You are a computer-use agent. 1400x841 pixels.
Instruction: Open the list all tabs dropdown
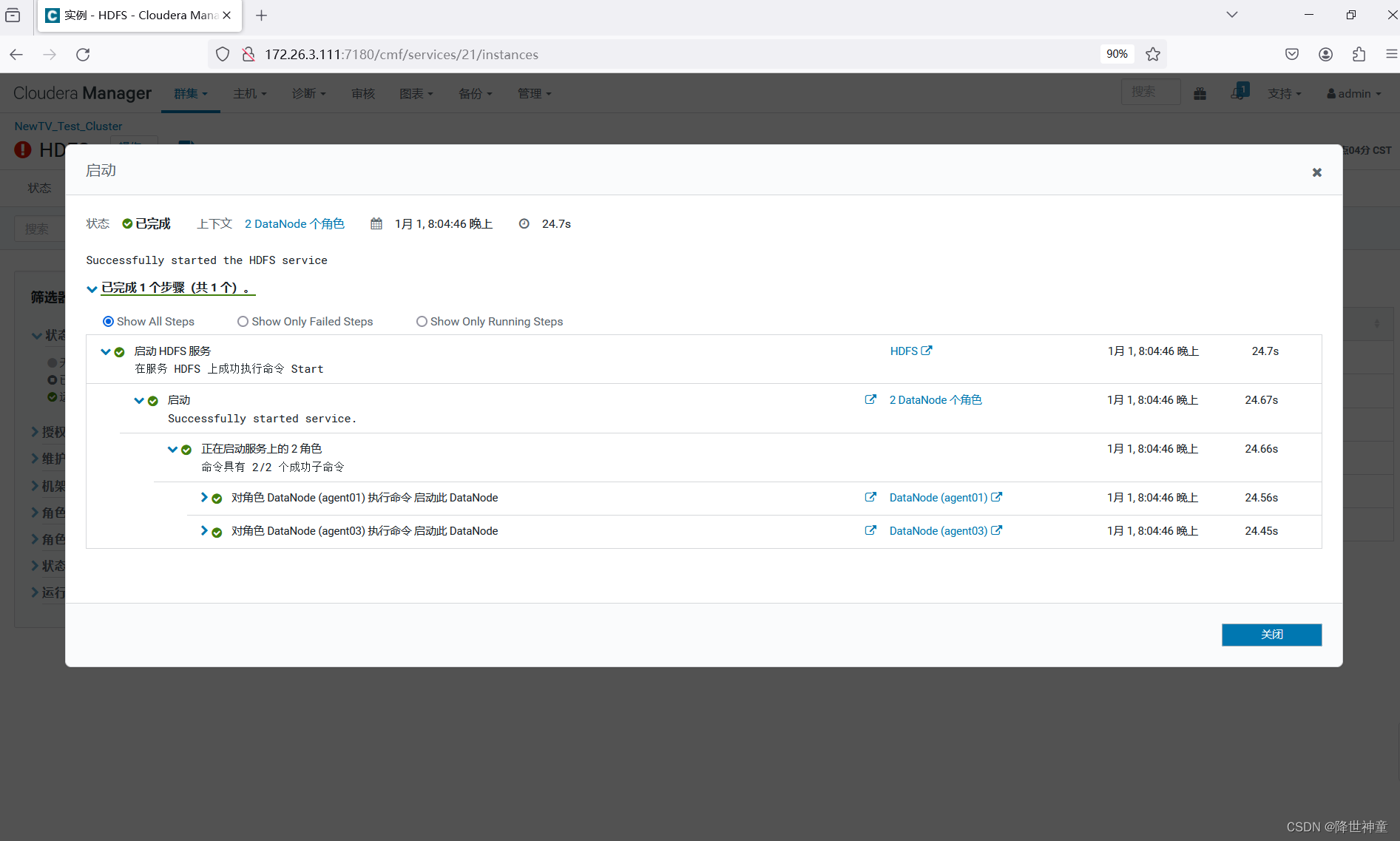click(1231, 15)
